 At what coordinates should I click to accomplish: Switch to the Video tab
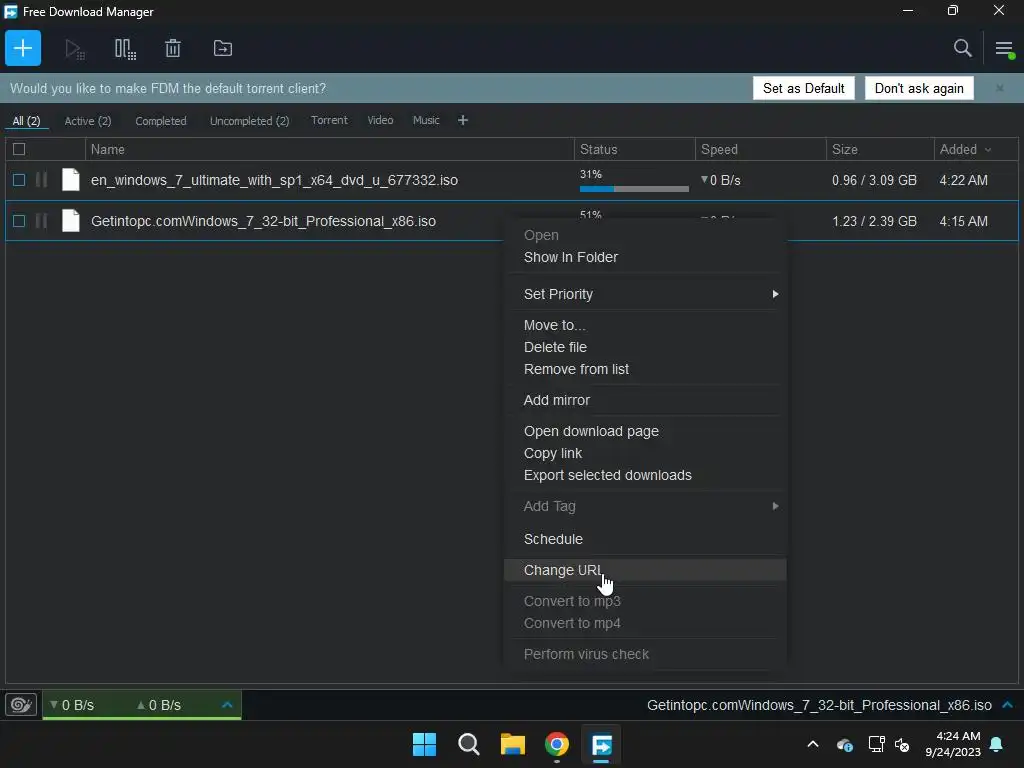pyautogui.click(x=380, y=120)
